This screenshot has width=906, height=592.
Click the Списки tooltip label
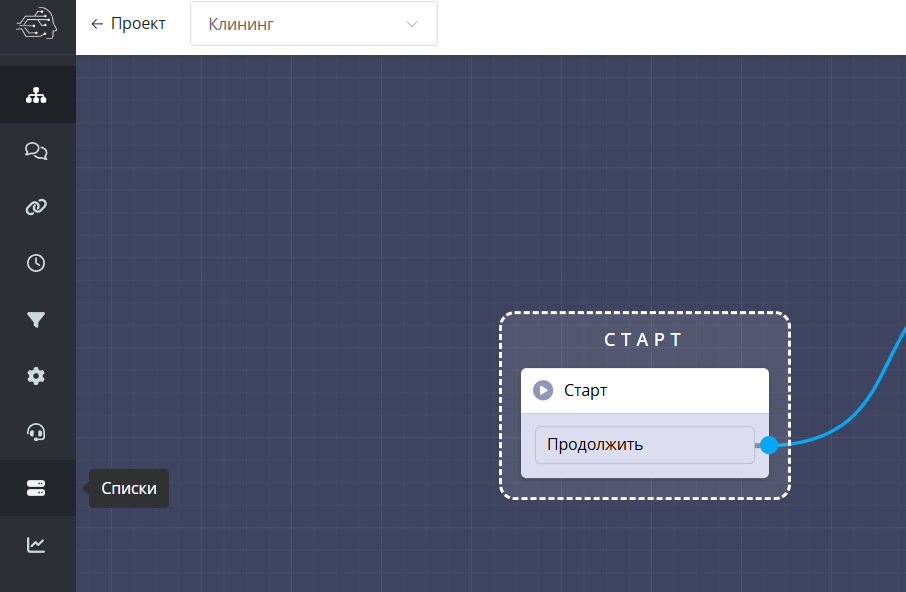(129, 489)
